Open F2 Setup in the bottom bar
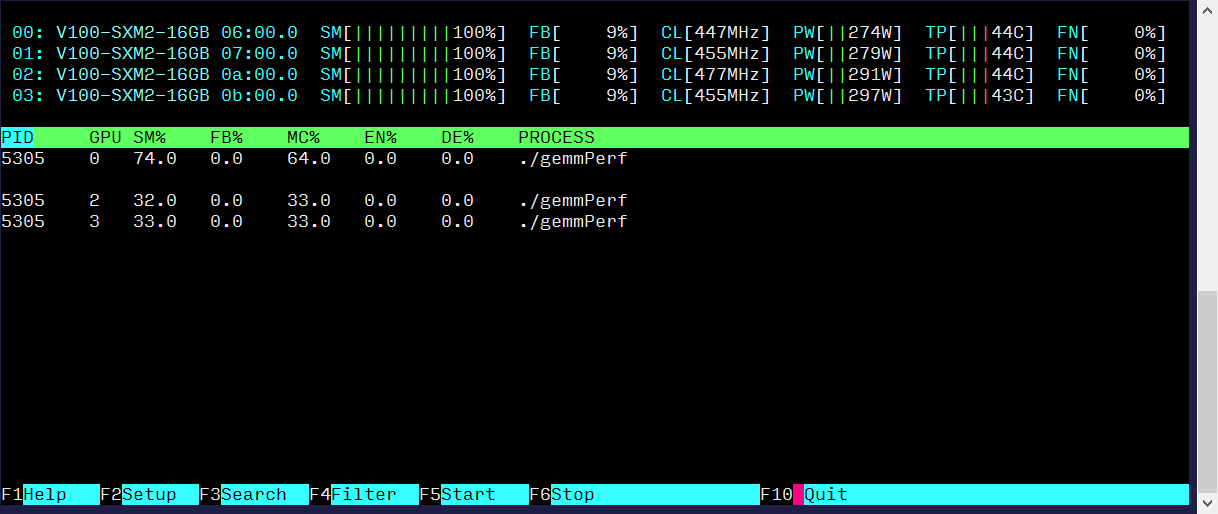The image size is (1218, 514). 149,494
